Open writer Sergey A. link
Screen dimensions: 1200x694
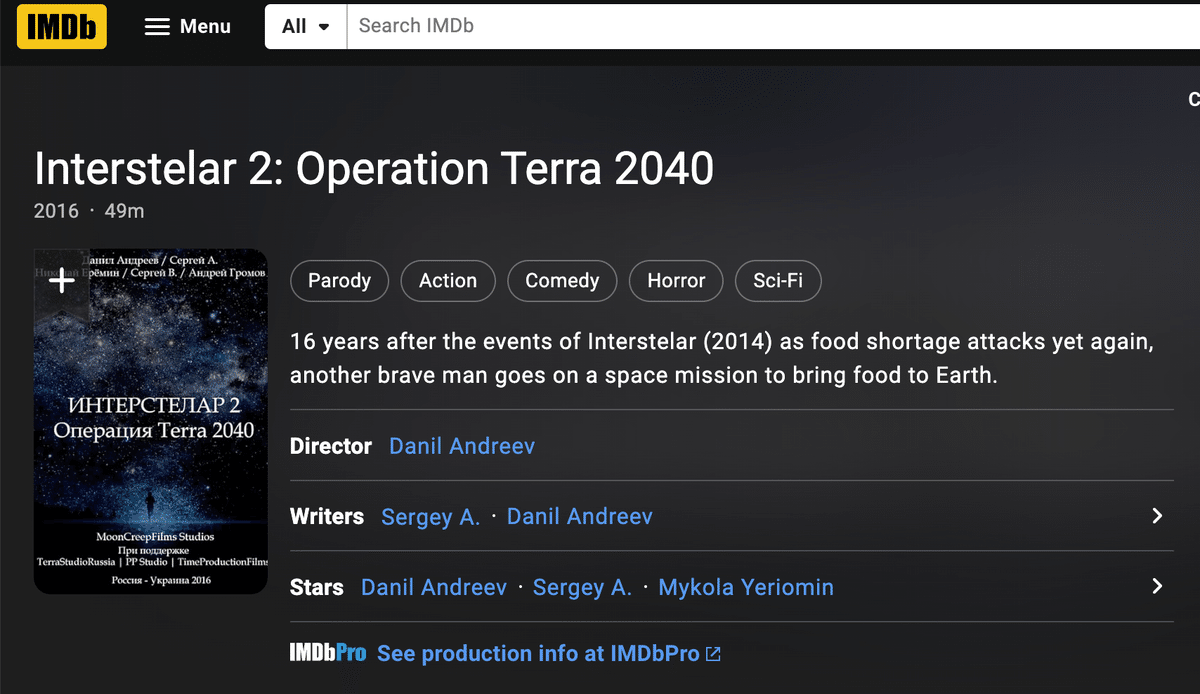[431, 517]
